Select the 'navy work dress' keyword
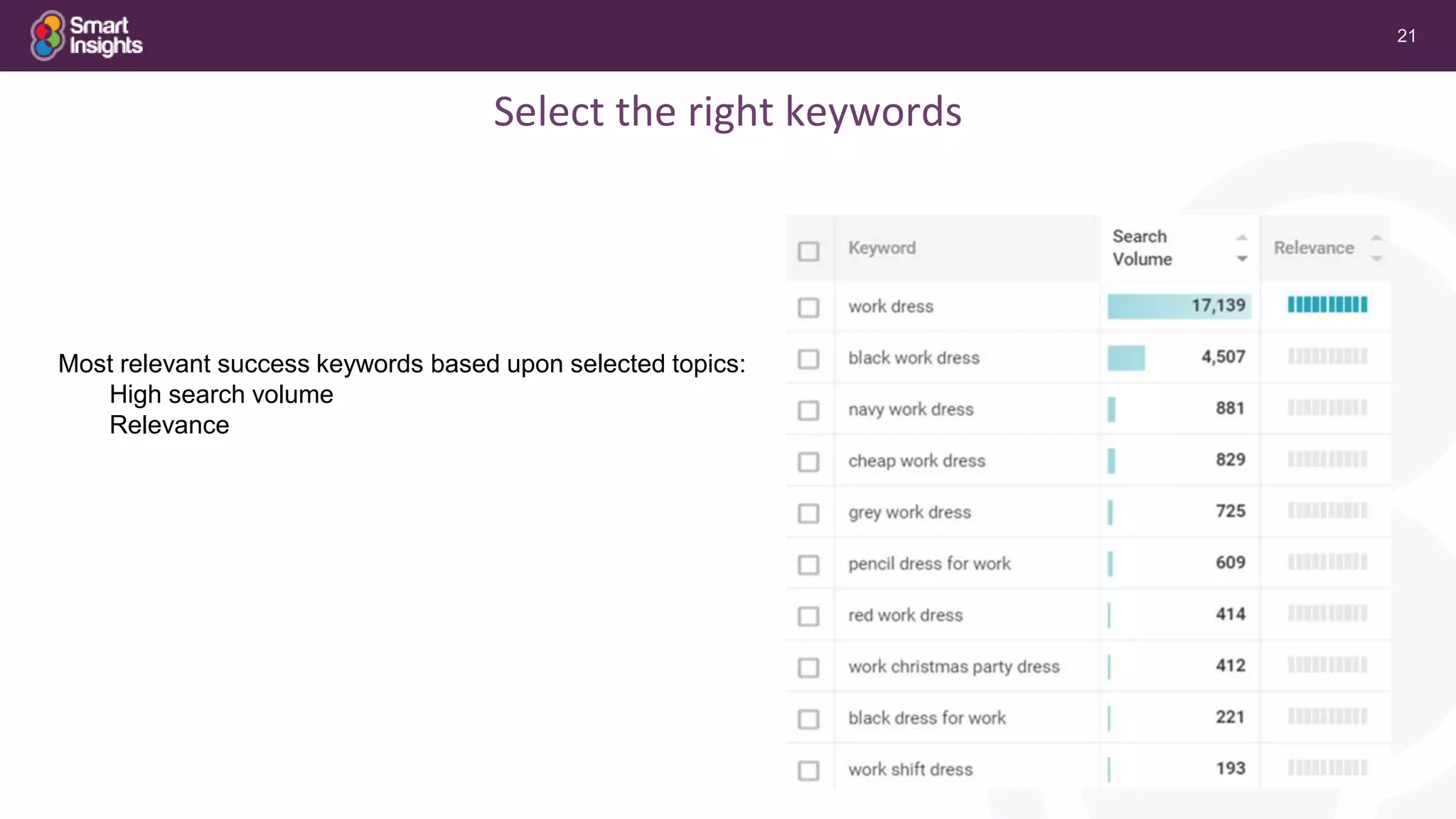Screen dimensions: 1456x819 pos(911,409)
